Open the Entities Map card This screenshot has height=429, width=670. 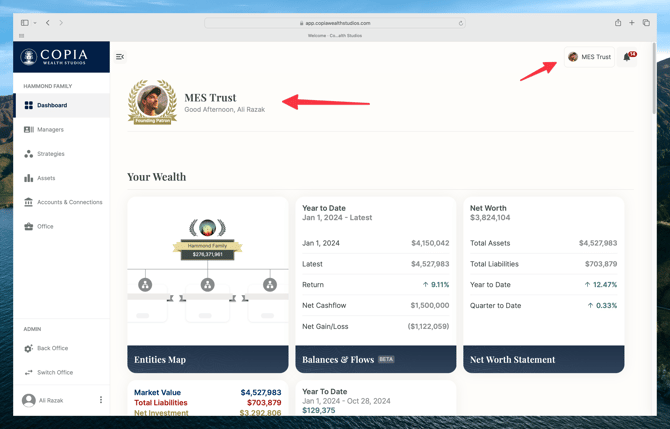(207, 359)
